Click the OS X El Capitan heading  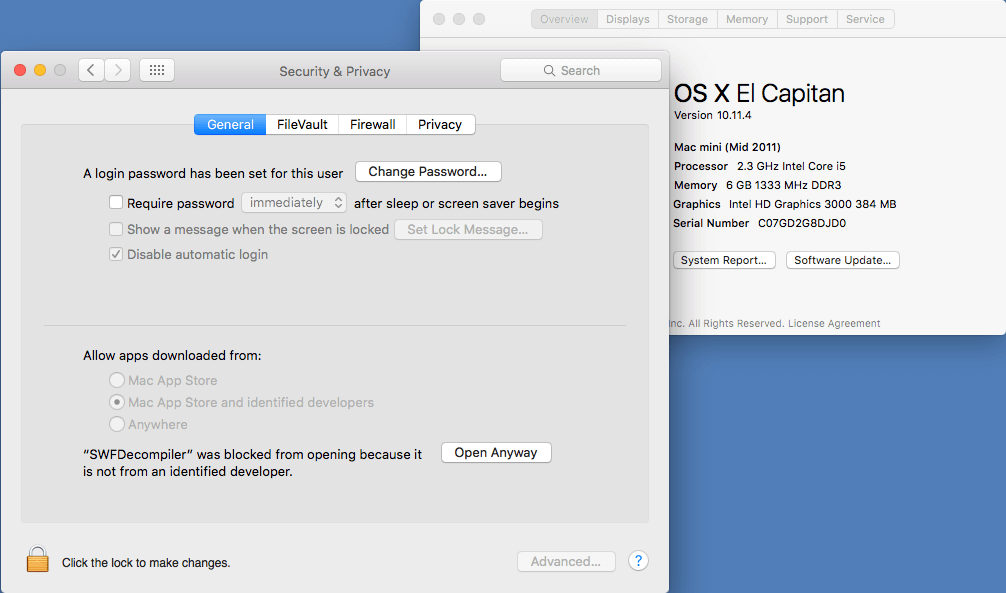tap(759, 94)
